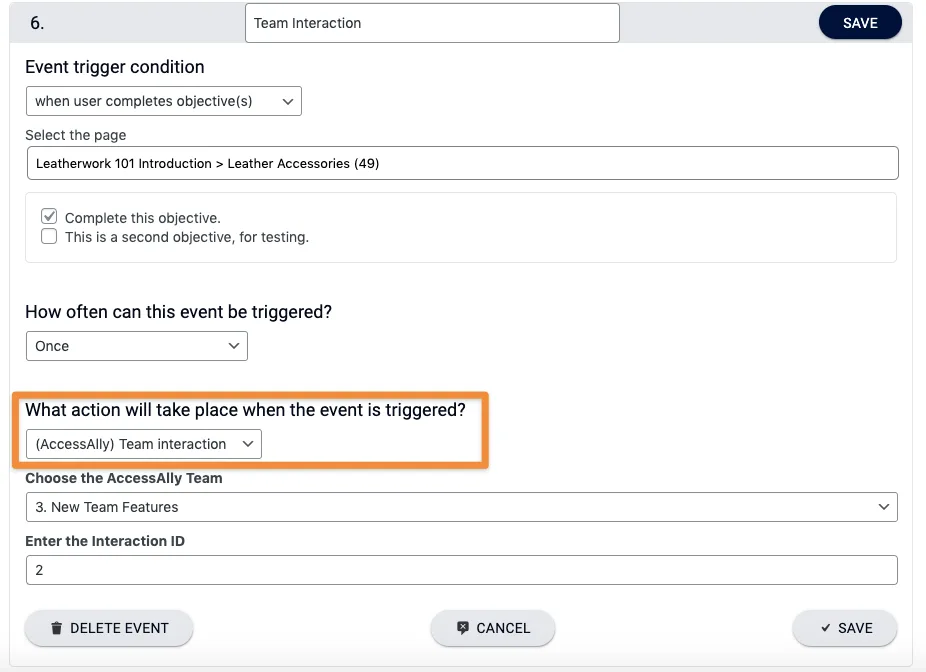Click the checkmark icon beside bottom SAVE
926x672 pixels.
pyautogui.click(x=826, y=628)
